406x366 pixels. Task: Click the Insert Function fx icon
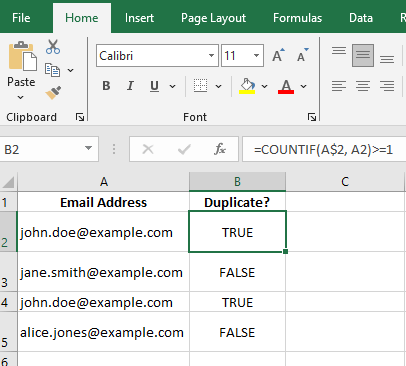click(x=220, y=149)
